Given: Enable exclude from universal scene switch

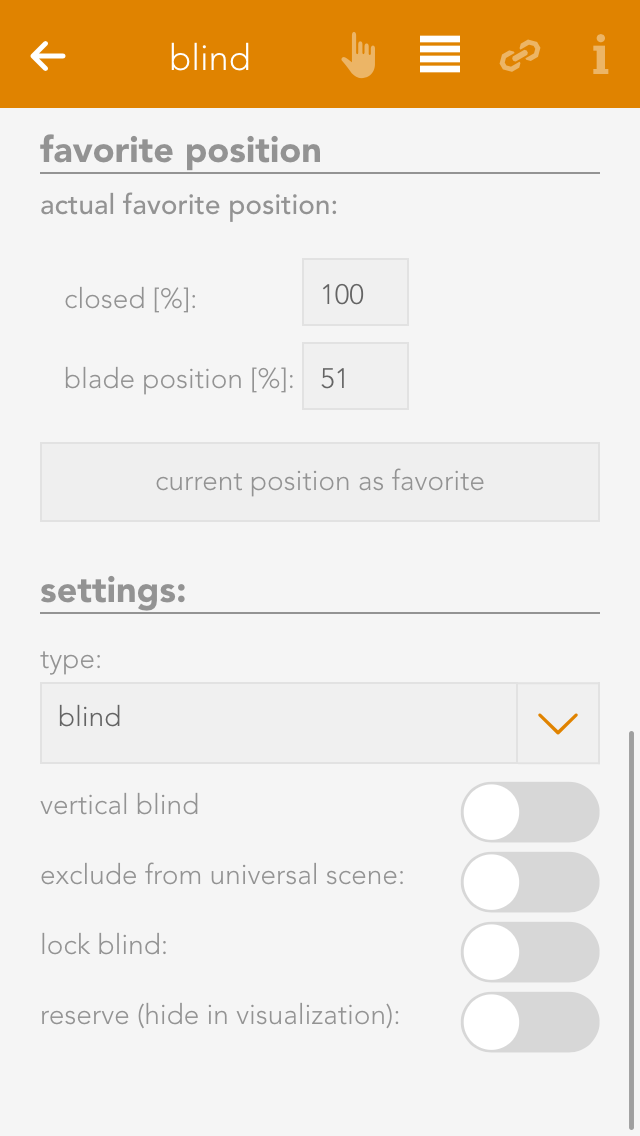Looking at the screenshot, I should (x=530, y=882).
